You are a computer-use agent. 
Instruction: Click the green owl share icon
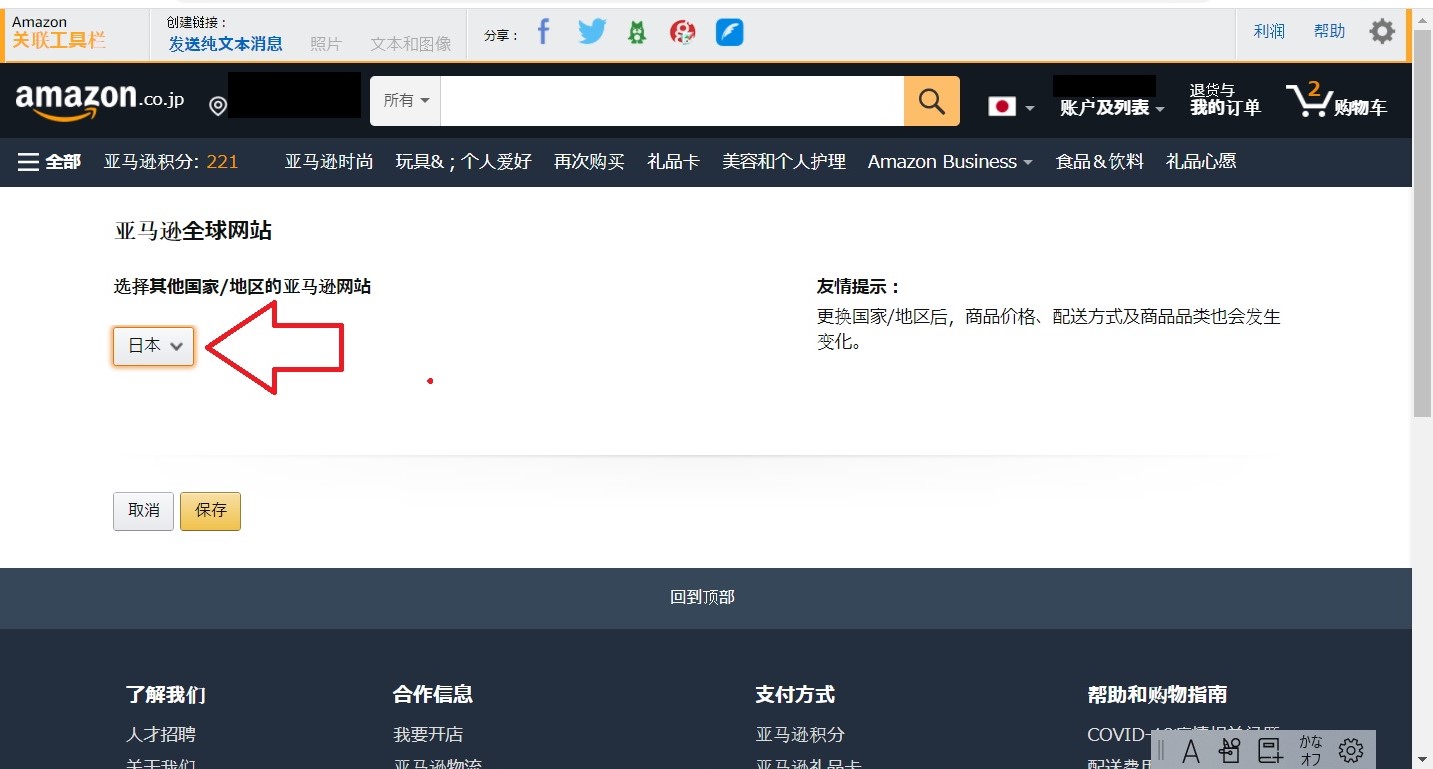637,33
